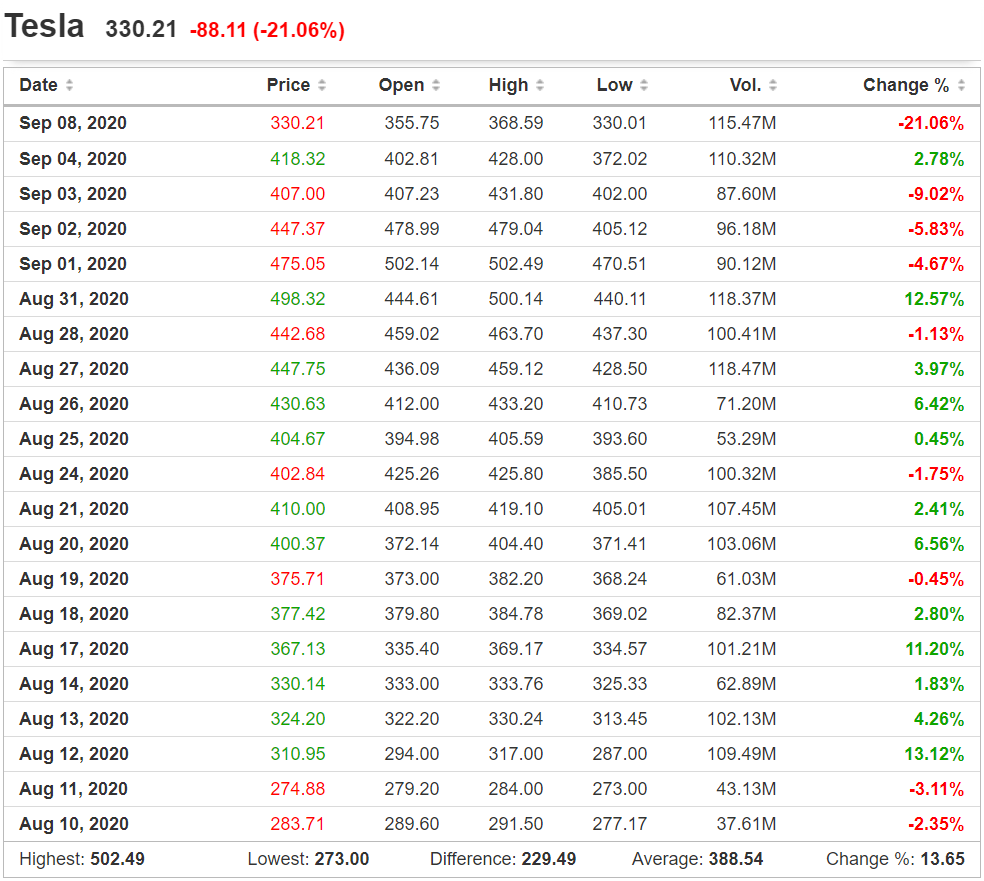Click open value 372.14 on Aug 20
Screen dimensions: 984x881
coord(412,544)
